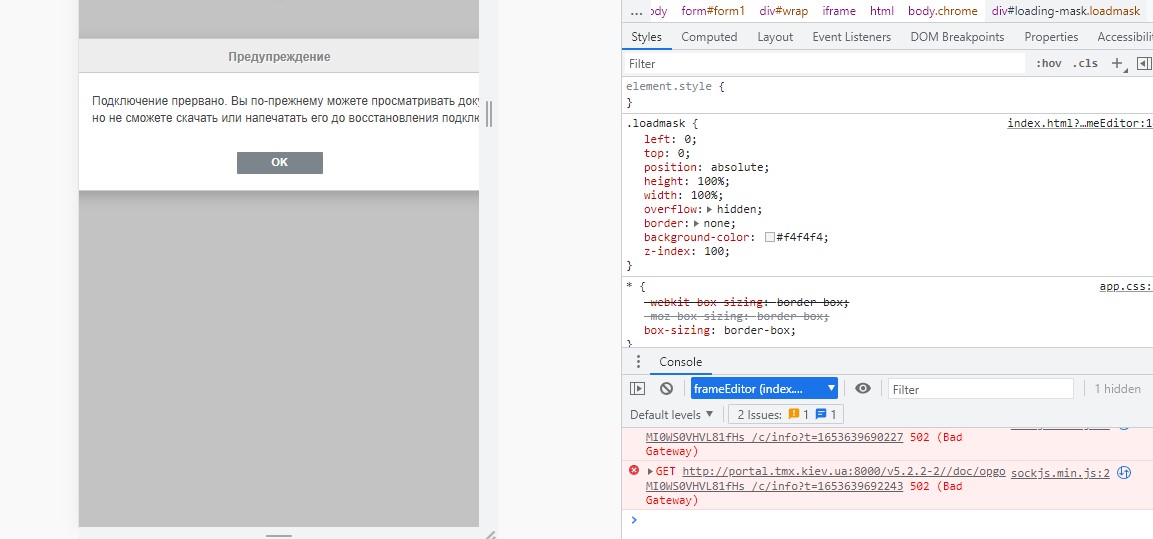Open the Layout tab
This screenshot has width=1153, height=539.
(x=775, y=37)
